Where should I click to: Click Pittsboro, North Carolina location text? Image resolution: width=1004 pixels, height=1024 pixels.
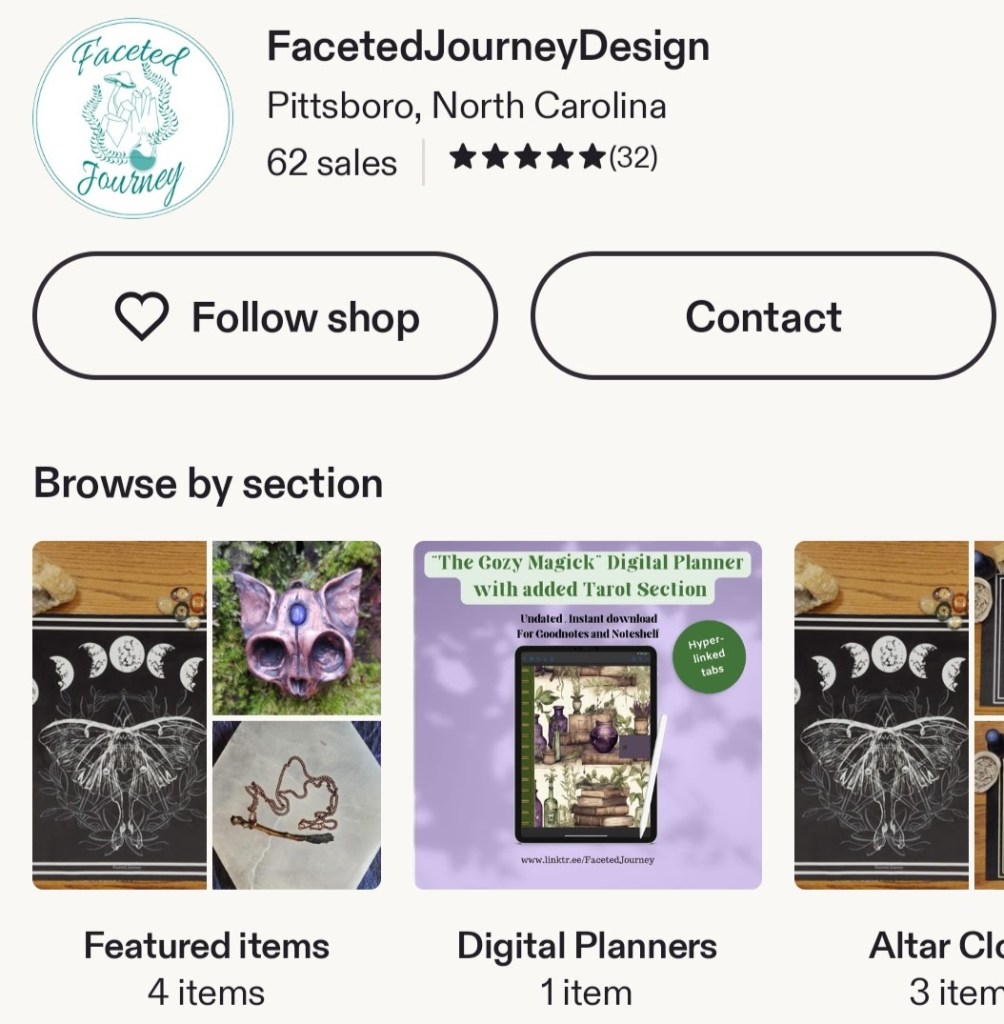(x=466, y=106)
